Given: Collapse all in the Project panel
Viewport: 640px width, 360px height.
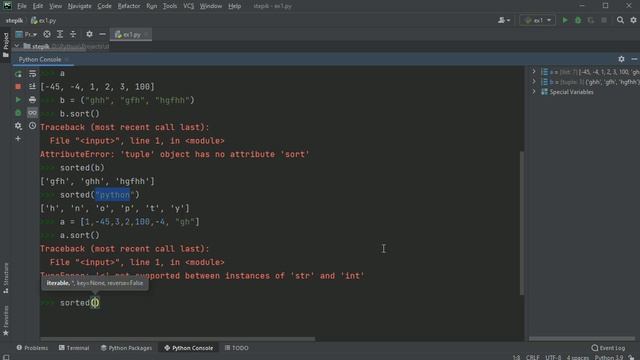Looking at the screenshot, I should [x=73, y=34].
